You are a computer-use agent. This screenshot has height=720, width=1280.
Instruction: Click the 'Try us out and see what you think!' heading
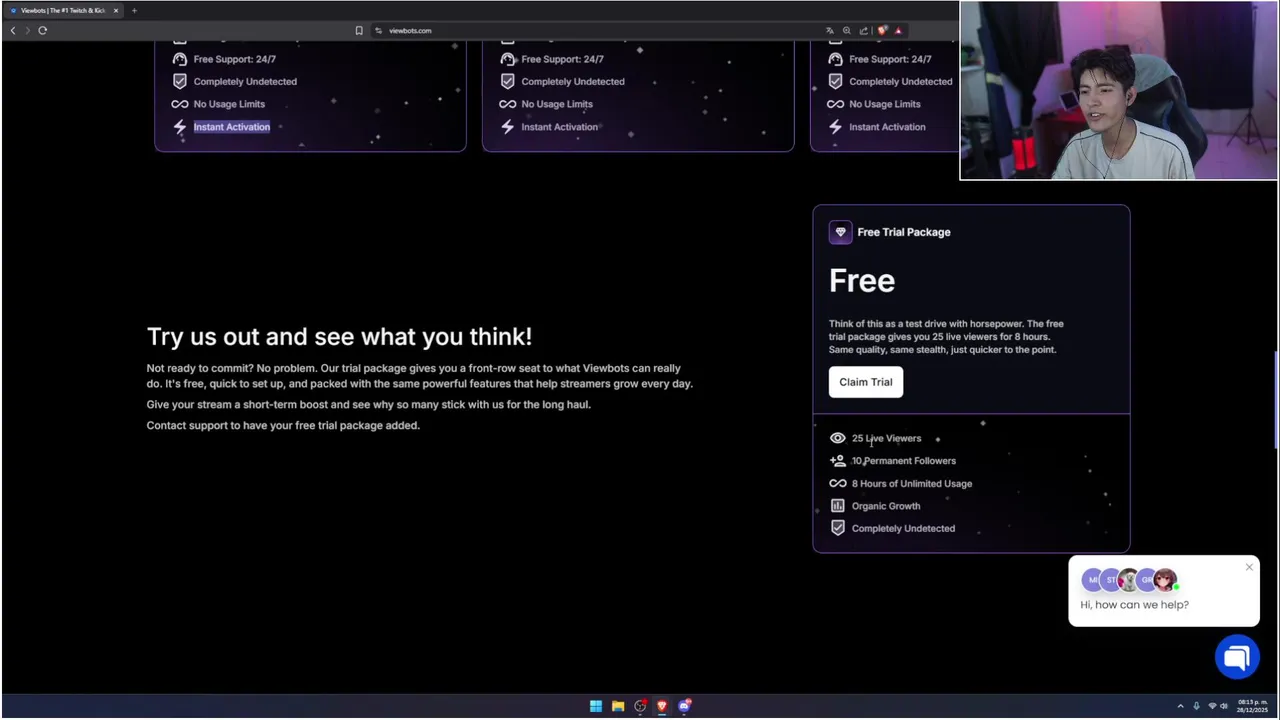pyautogui.click(x=339, y=336)
